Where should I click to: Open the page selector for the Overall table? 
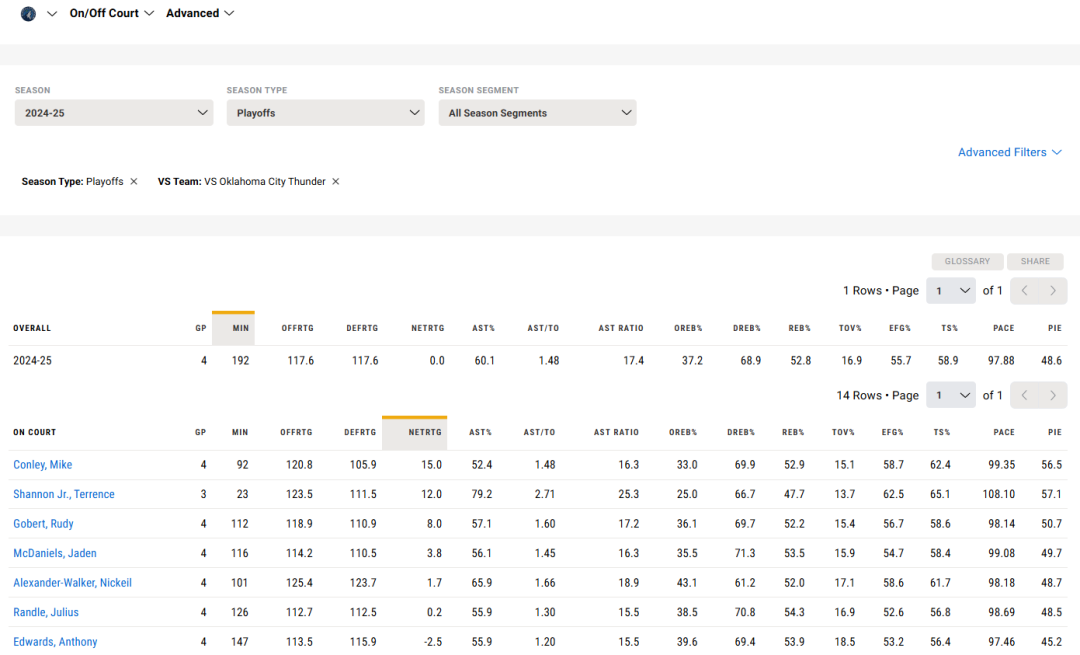(x=951, y=291)
